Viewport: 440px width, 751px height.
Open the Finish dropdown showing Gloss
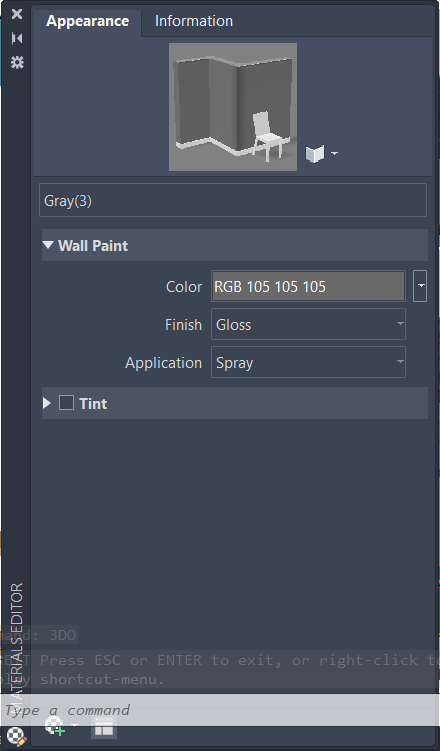tap(308, 324)
